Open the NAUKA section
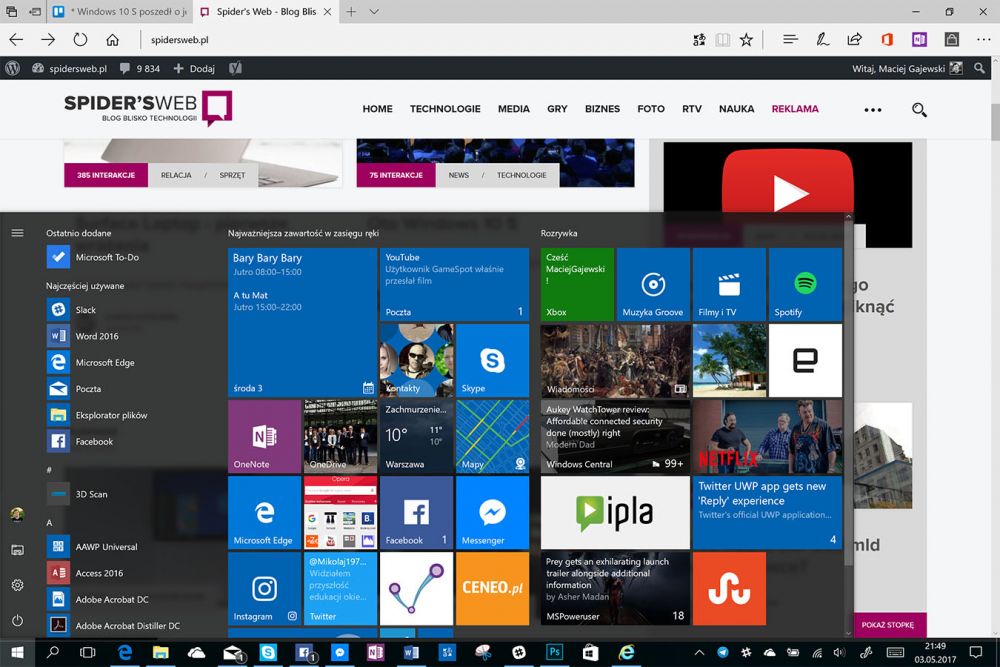This screenshot has width=1000, height=667. (x=736, y=109)
